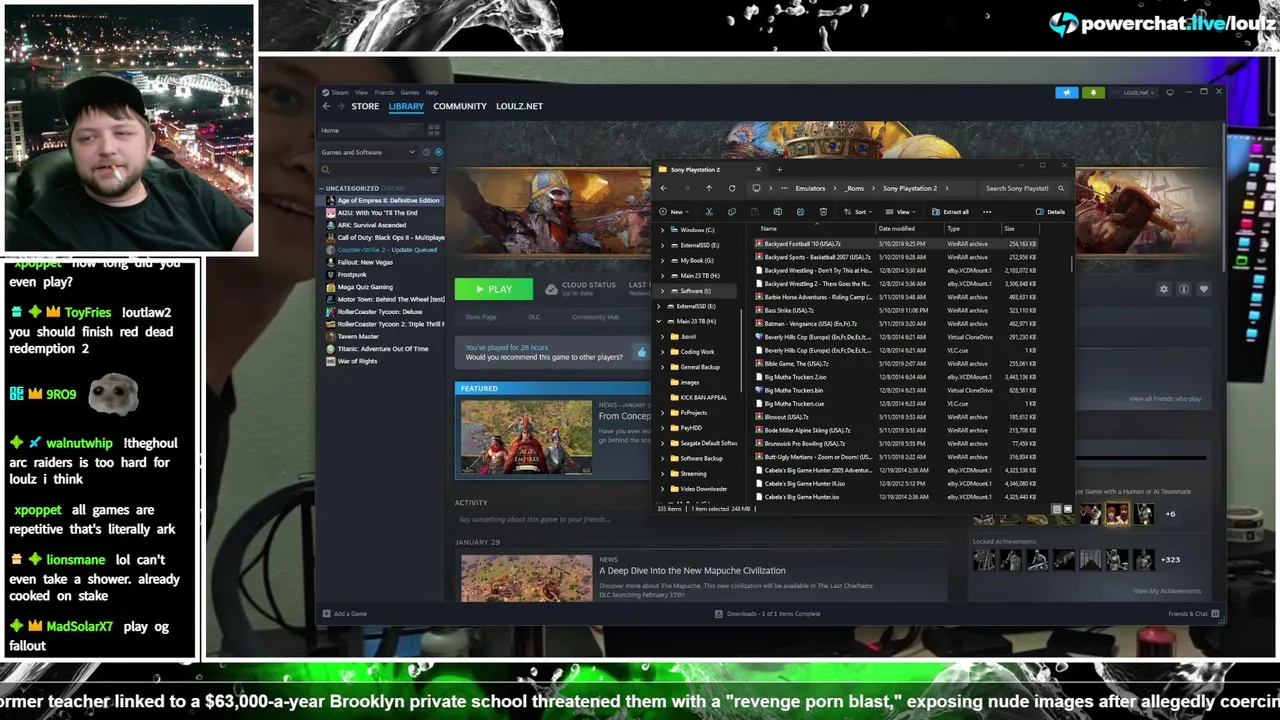The image size is (1280, 720).
Task: Expand the Software Backup folder node
Action: pos(661,458)
